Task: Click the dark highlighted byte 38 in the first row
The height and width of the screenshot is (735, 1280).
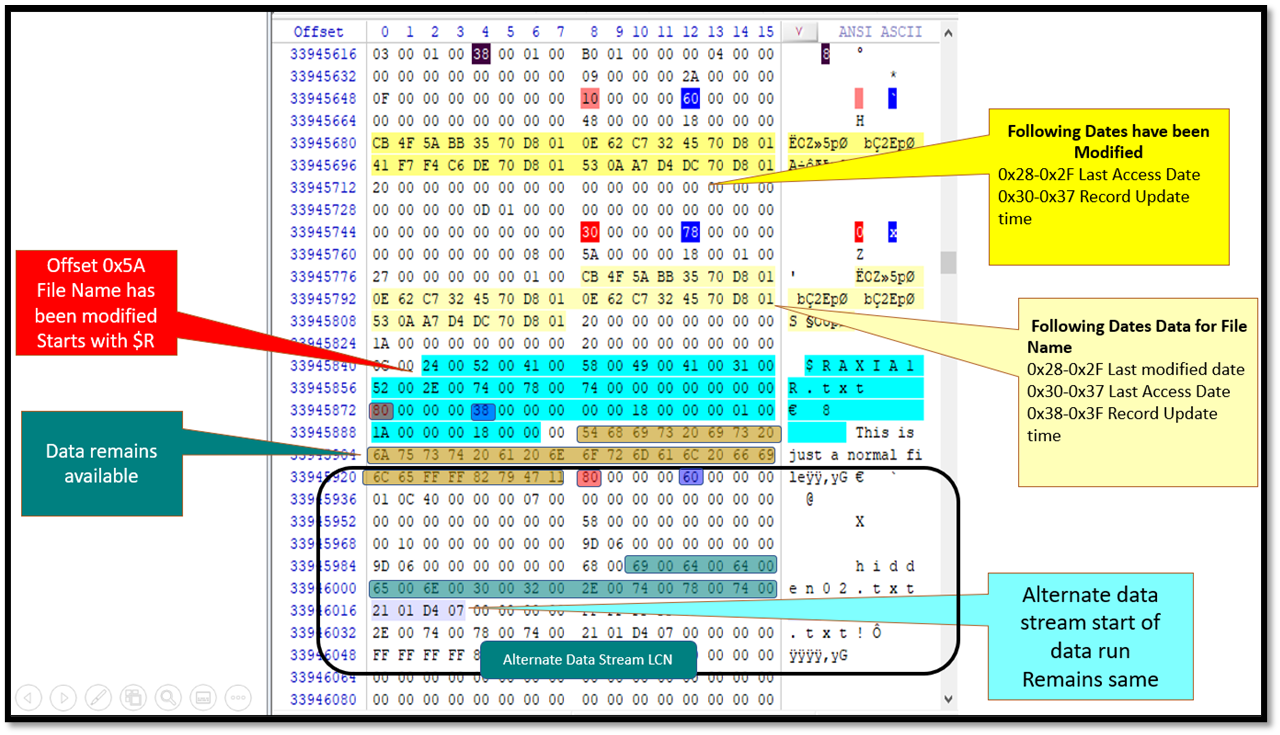Action: (x=481, y=54)
